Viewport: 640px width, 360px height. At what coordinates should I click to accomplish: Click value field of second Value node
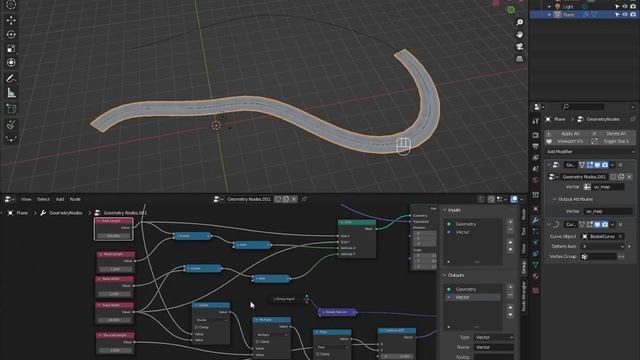click(116, 269)
